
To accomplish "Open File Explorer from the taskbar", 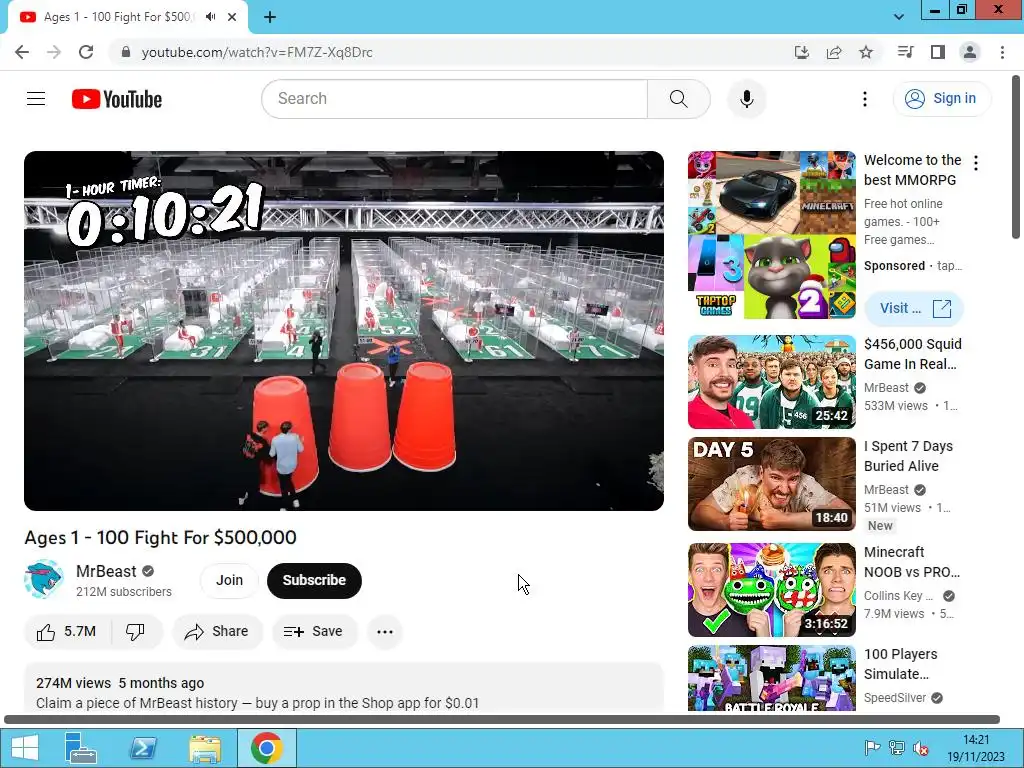I will point(204,748).
